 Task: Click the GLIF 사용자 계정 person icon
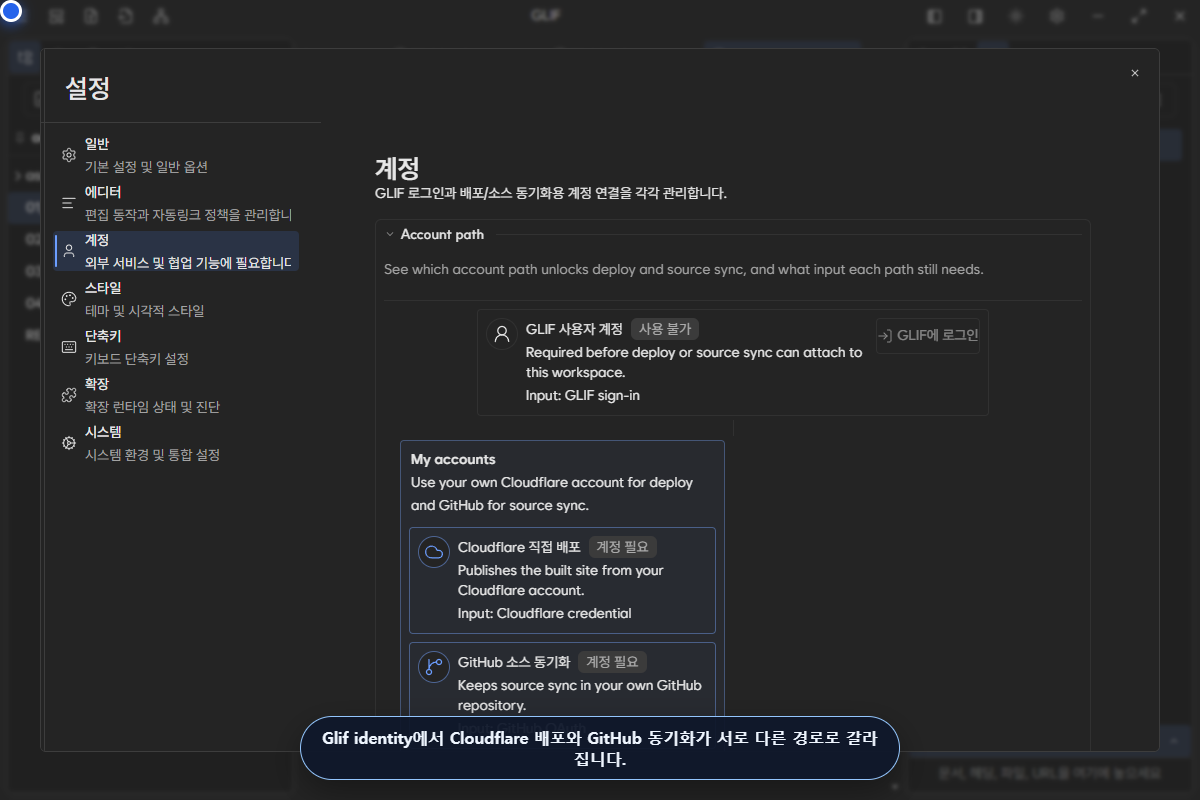(x=502, y=334)
